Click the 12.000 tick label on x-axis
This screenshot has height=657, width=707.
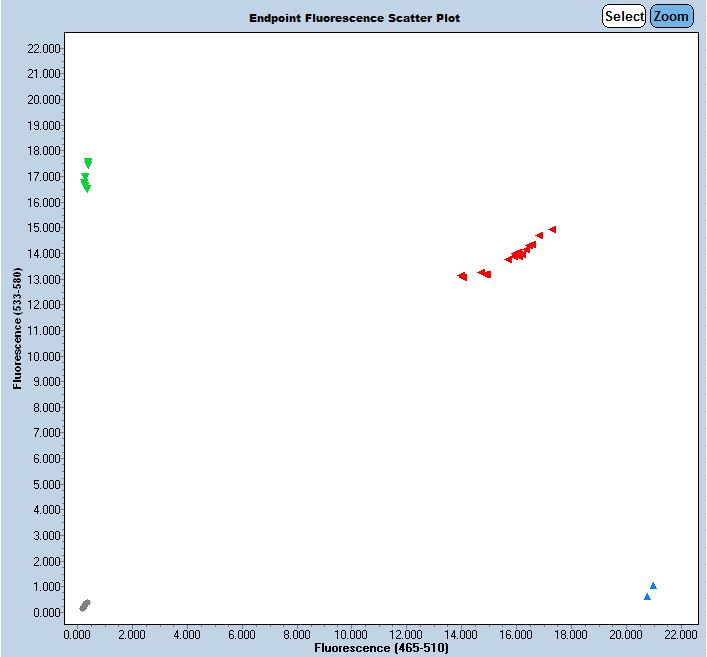click(406, 634)
